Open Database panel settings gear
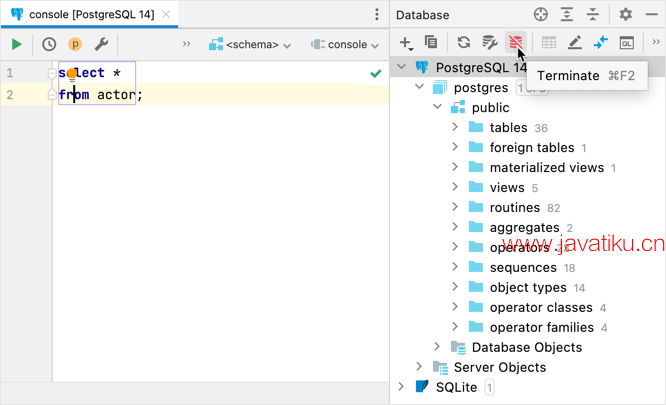 (x=625, y=14)
